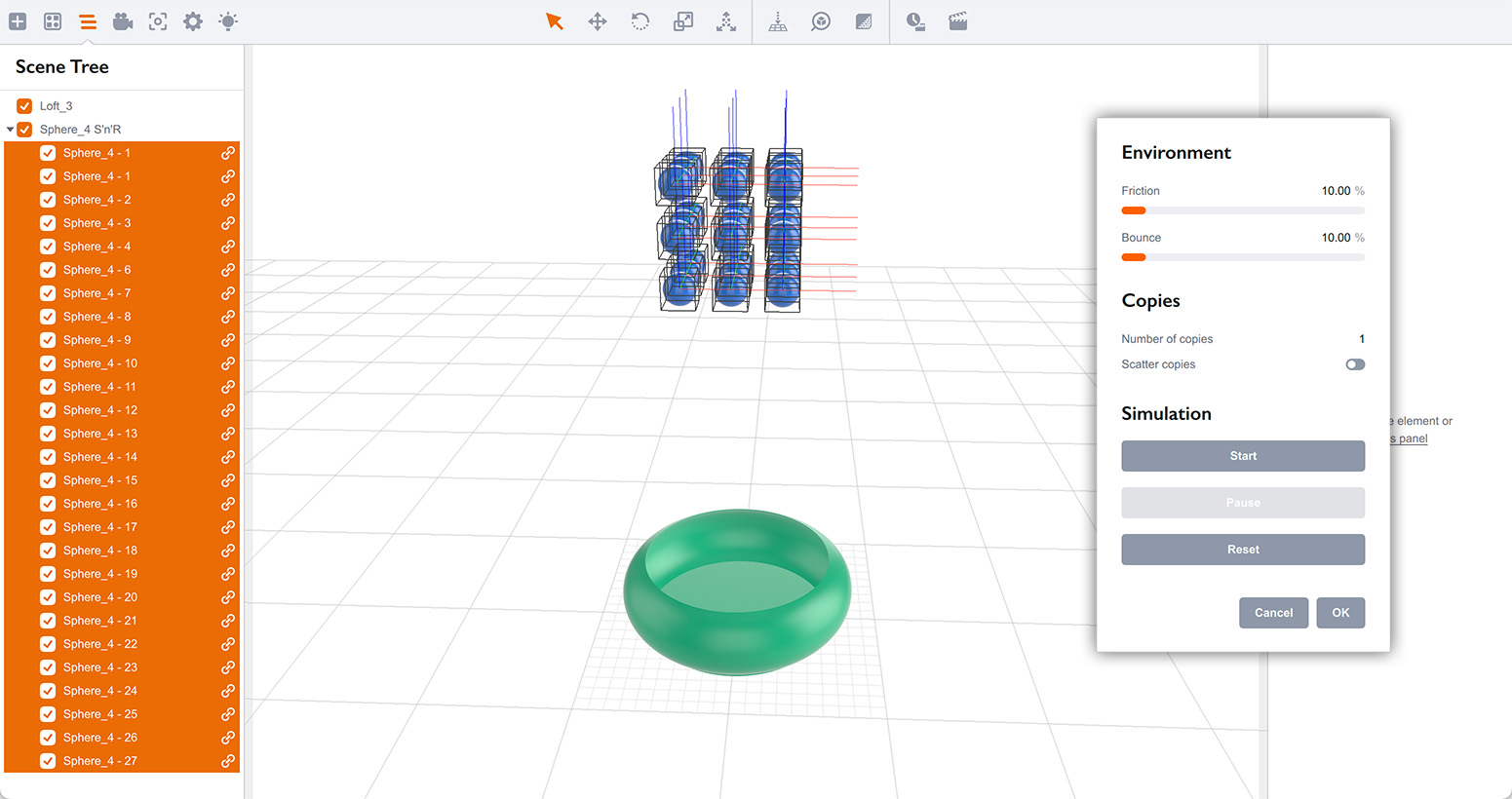Open the add new object menu
This screenshot has width=1512, height=799.
coord(18,20)
